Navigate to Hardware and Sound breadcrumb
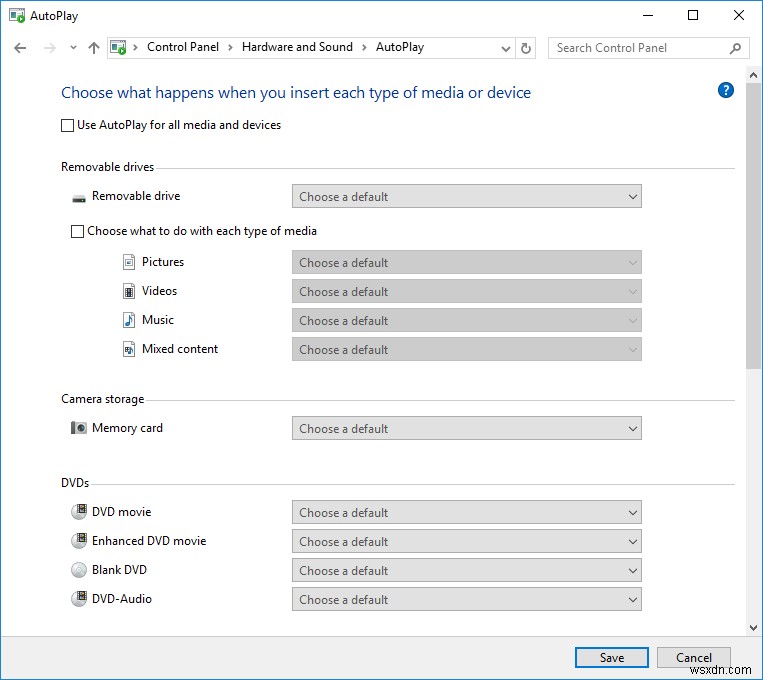 tap(297, 47)
